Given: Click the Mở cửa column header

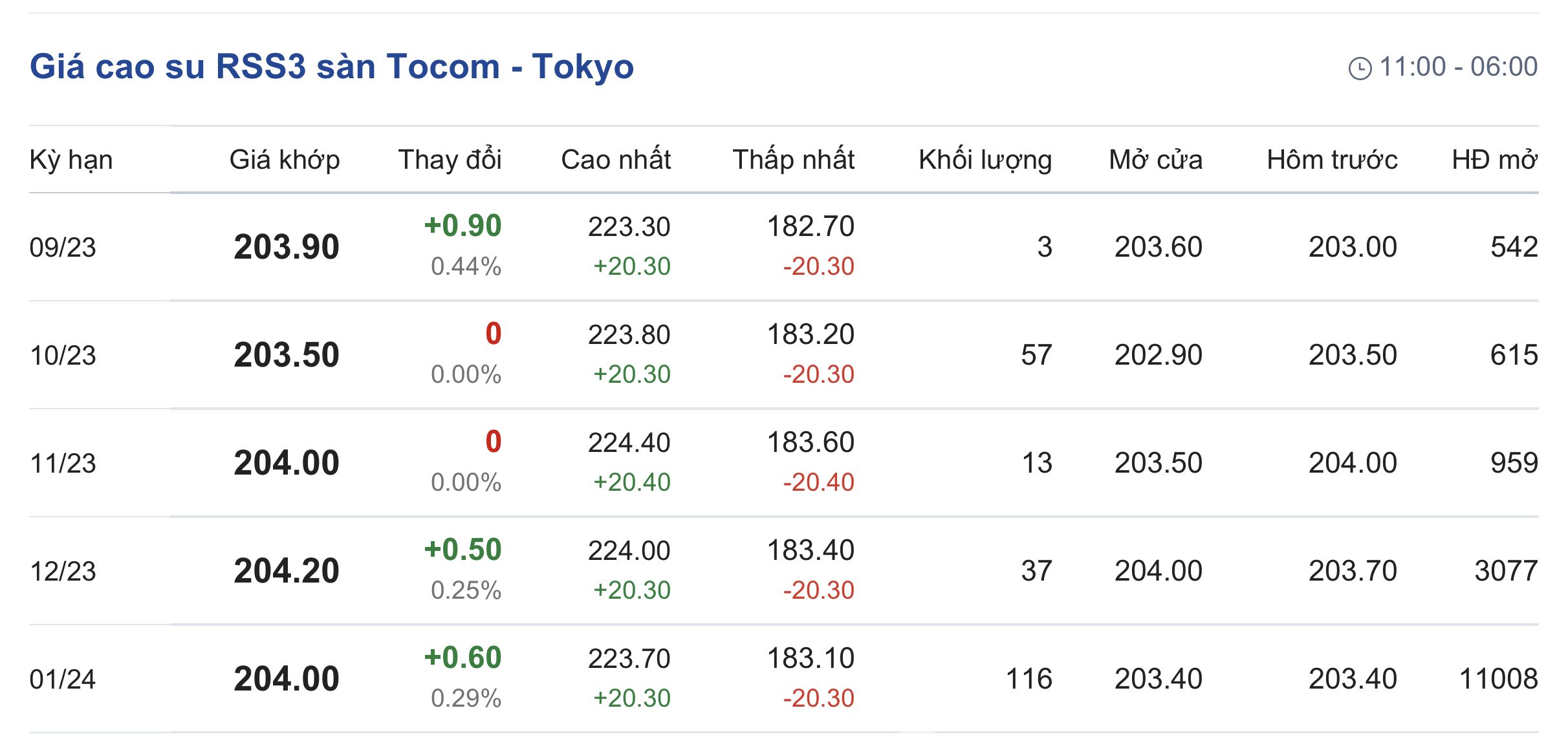Looking at the screenshot, I should tap(1155, 160).
